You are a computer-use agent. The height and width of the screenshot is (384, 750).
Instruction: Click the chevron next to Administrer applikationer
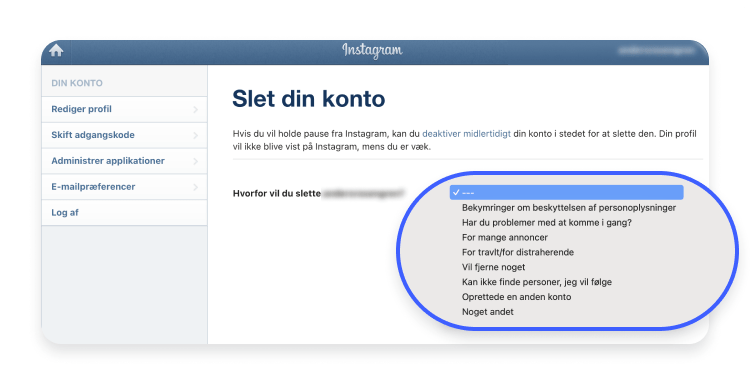pyautogui.click(x=196, y=161)
